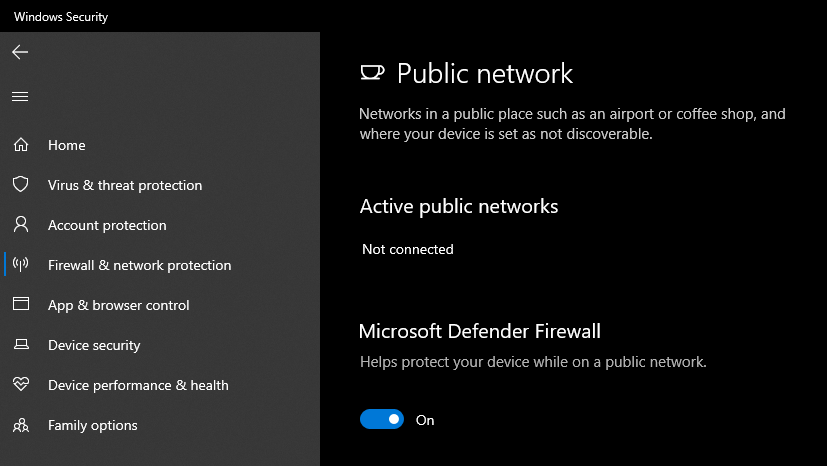Click the Active public networks heading
This screenshot has width=827, height=466.
[459, 207]
